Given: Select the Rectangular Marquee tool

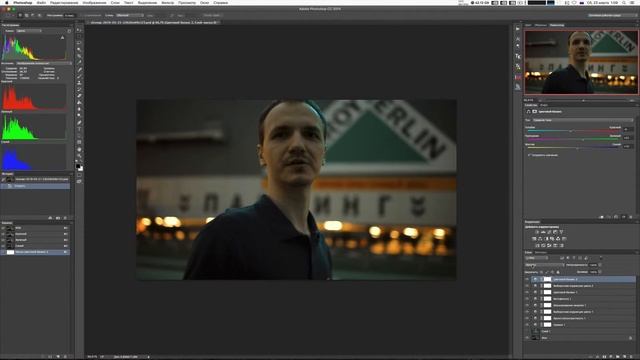Looking at the screenshot, I should point(79,36).
